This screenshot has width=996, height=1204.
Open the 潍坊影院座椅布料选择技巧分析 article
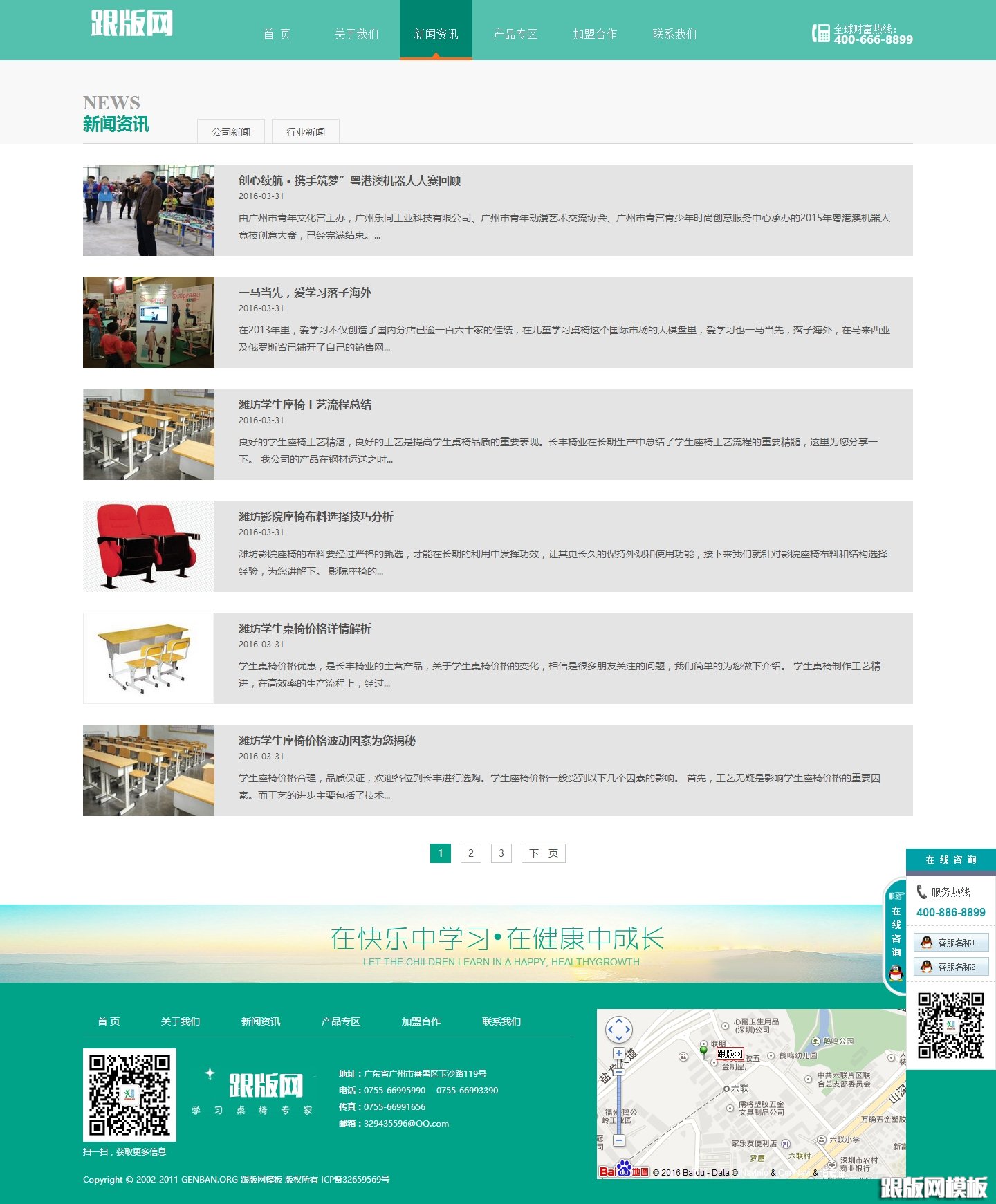(x=315, y=517)
